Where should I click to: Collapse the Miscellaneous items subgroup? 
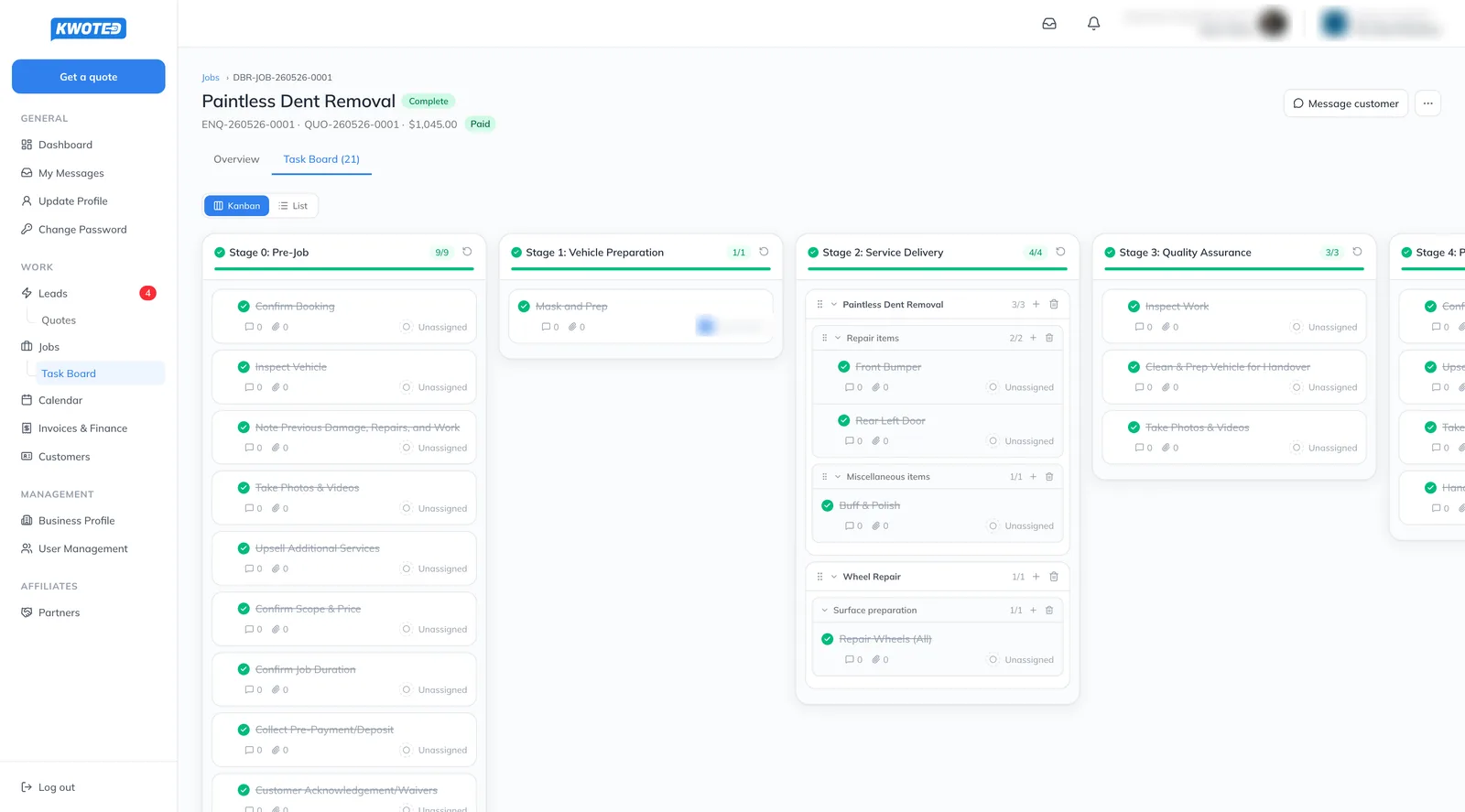(x=838, y=477)
